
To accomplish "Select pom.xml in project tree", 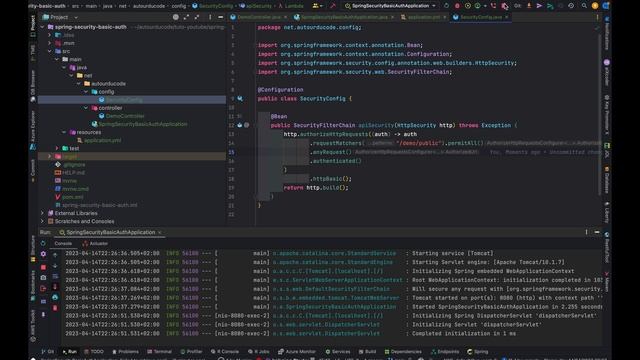I will (x=73, y=197).
